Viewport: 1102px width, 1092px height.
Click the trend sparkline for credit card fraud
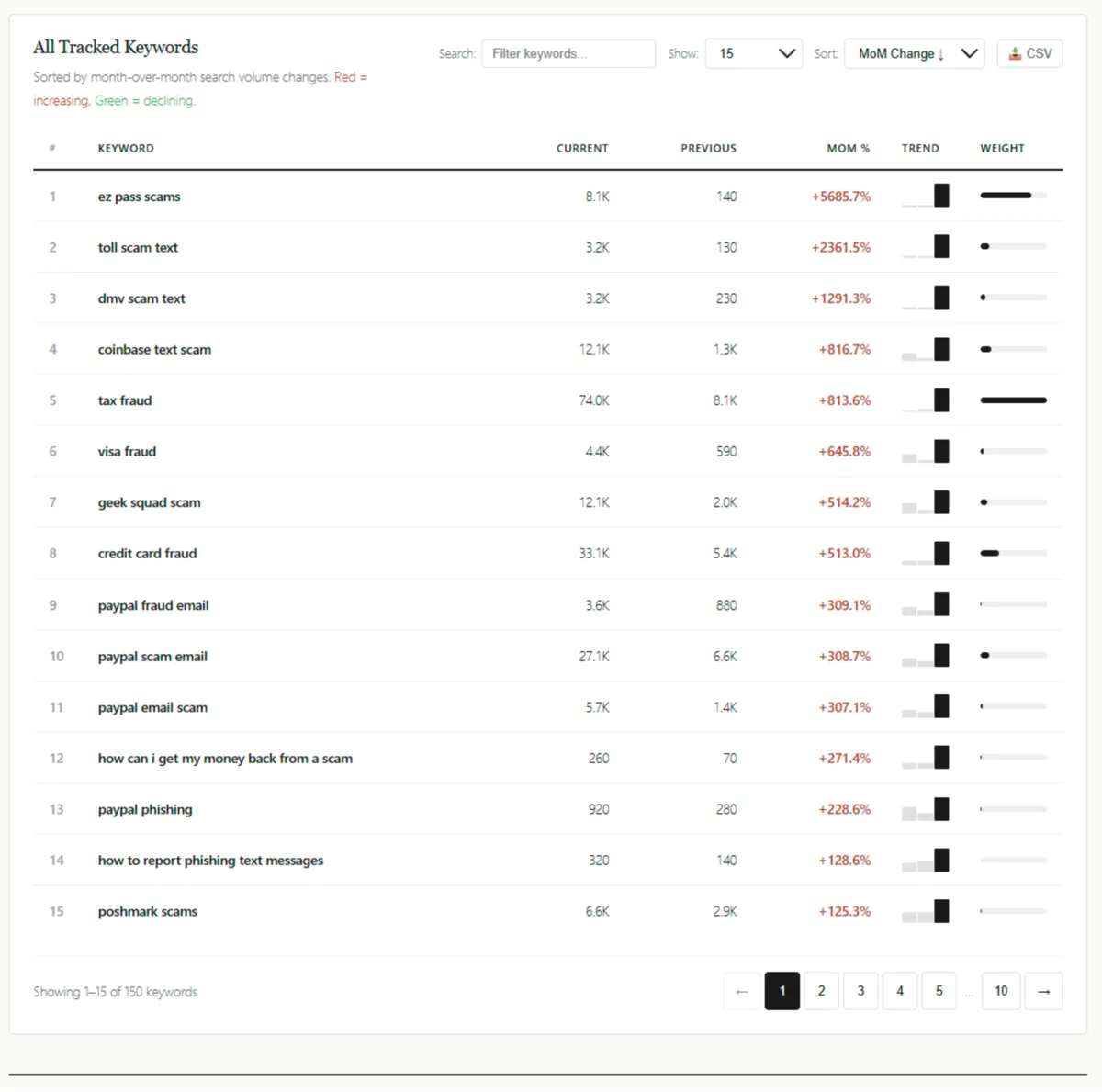pyautogui.click(x=925, y=553)
